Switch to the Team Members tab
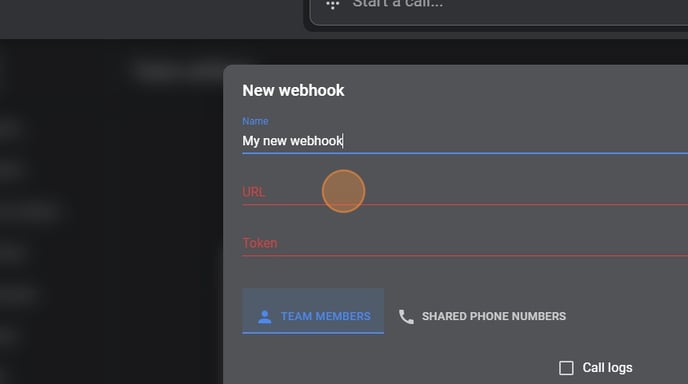Screen dimensions: 688x384 tap(313, 311)
